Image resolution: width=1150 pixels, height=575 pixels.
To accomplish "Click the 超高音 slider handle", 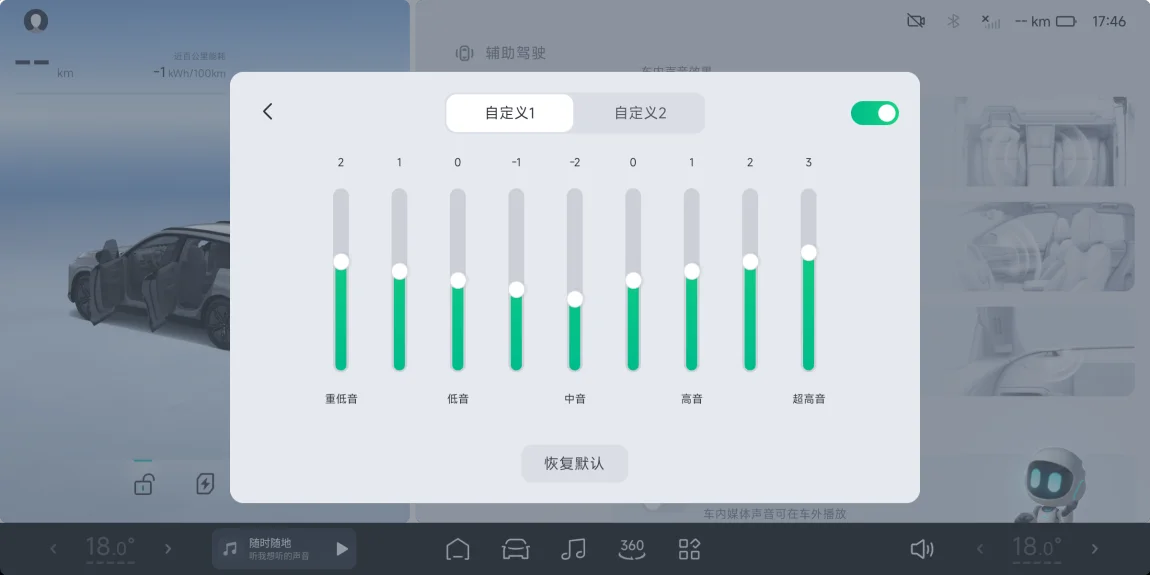I will tap(808, 252).
